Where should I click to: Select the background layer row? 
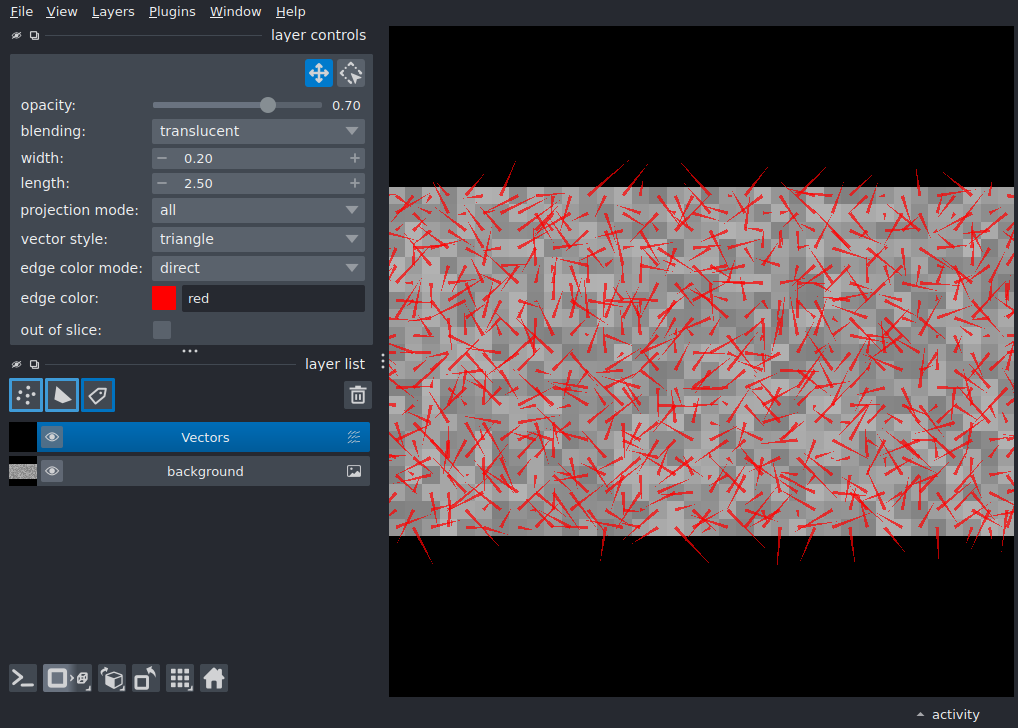[x=204, y=471]
